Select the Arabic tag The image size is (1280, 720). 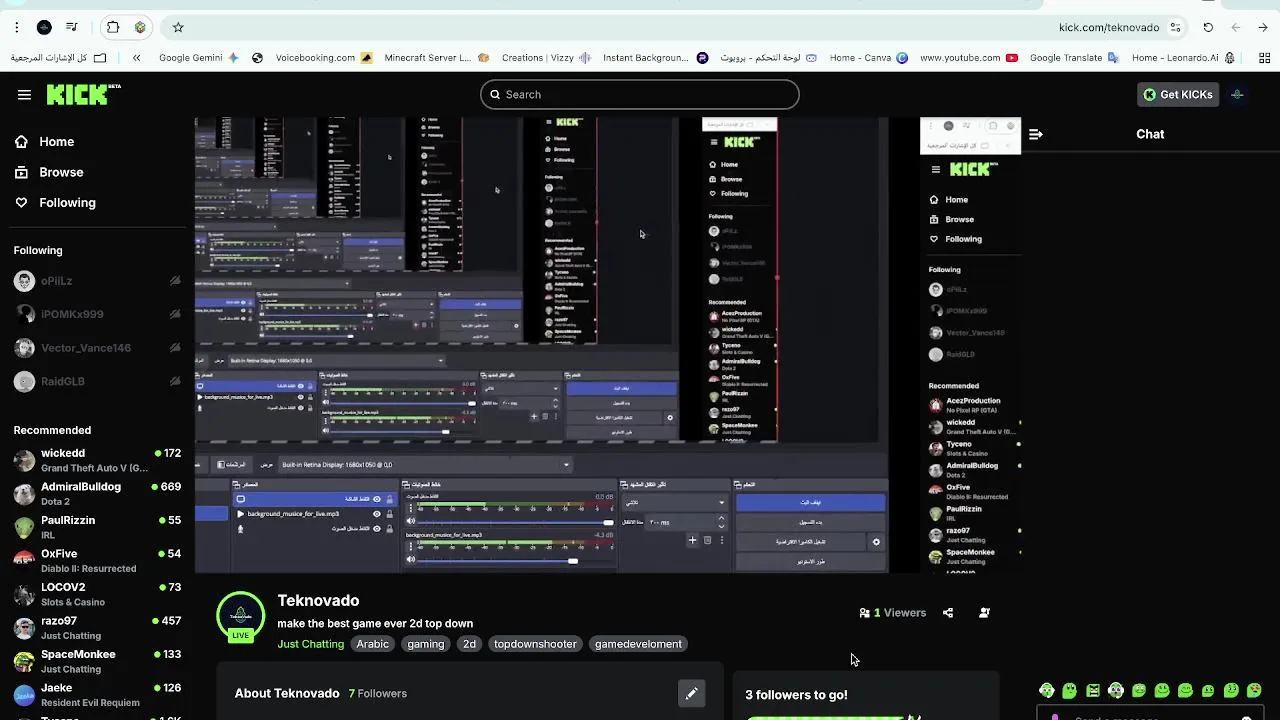(x=372, y=644)
